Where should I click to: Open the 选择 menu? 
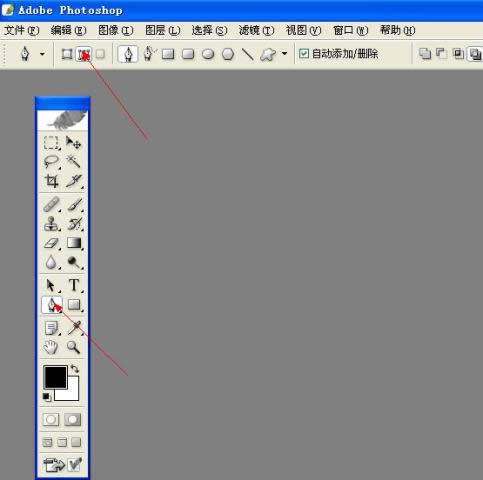pos(209,31)
